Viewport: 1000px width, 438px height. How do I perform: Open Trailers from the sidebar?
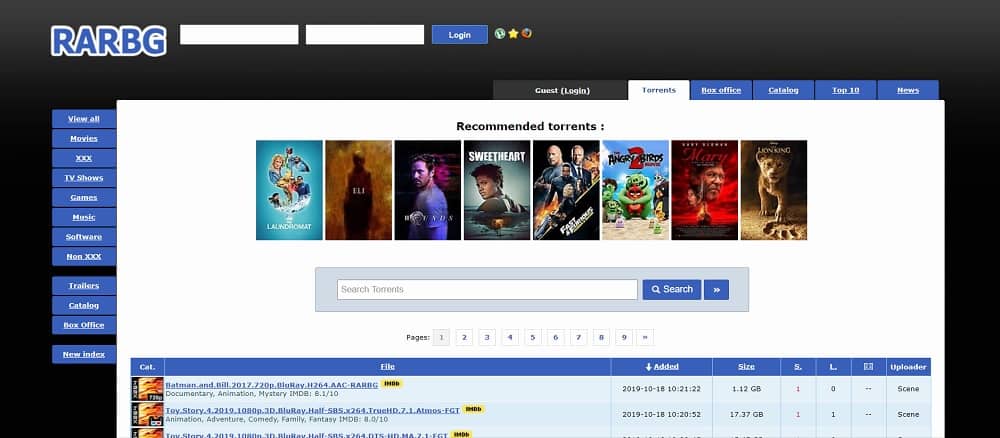click(84, 286)
